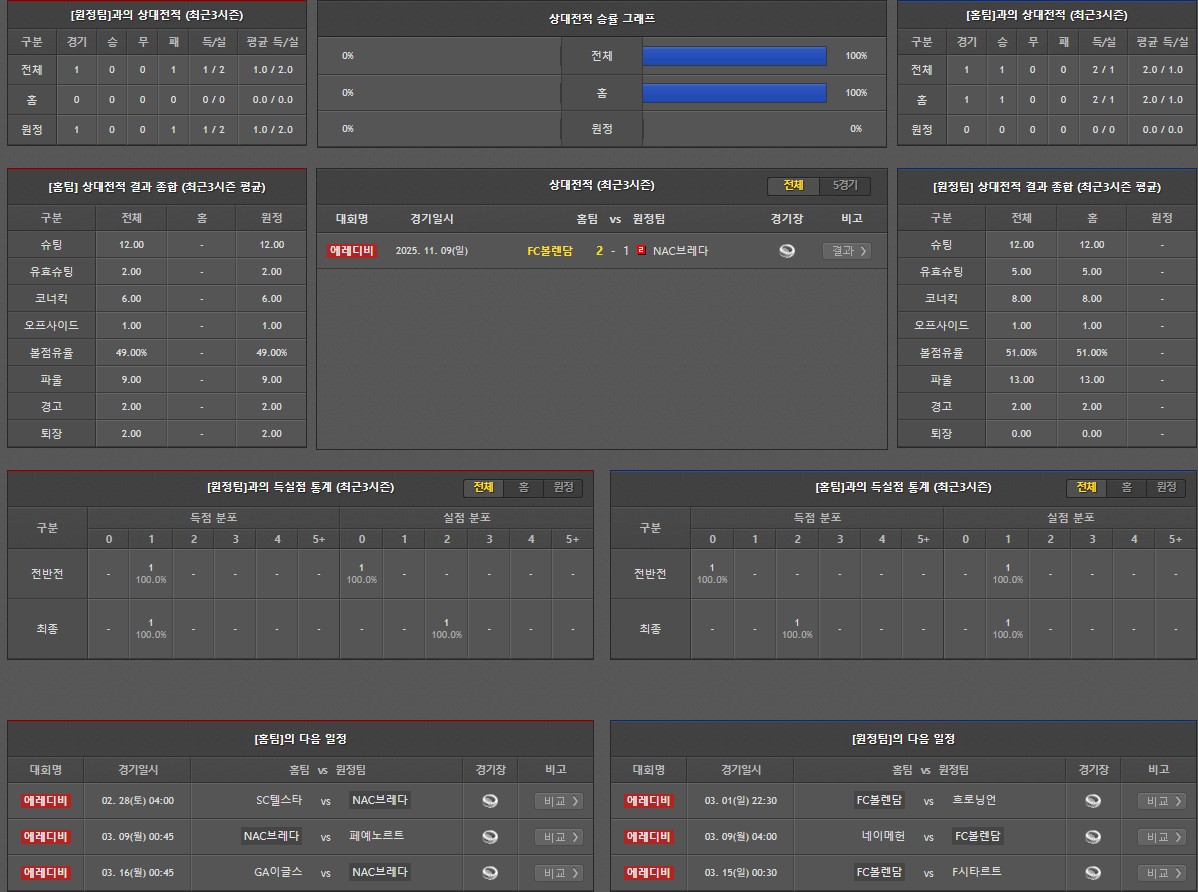Click the blue 전체 100% win-rate bar
This screenshot has height=892, width=1198.
[734, 56]
